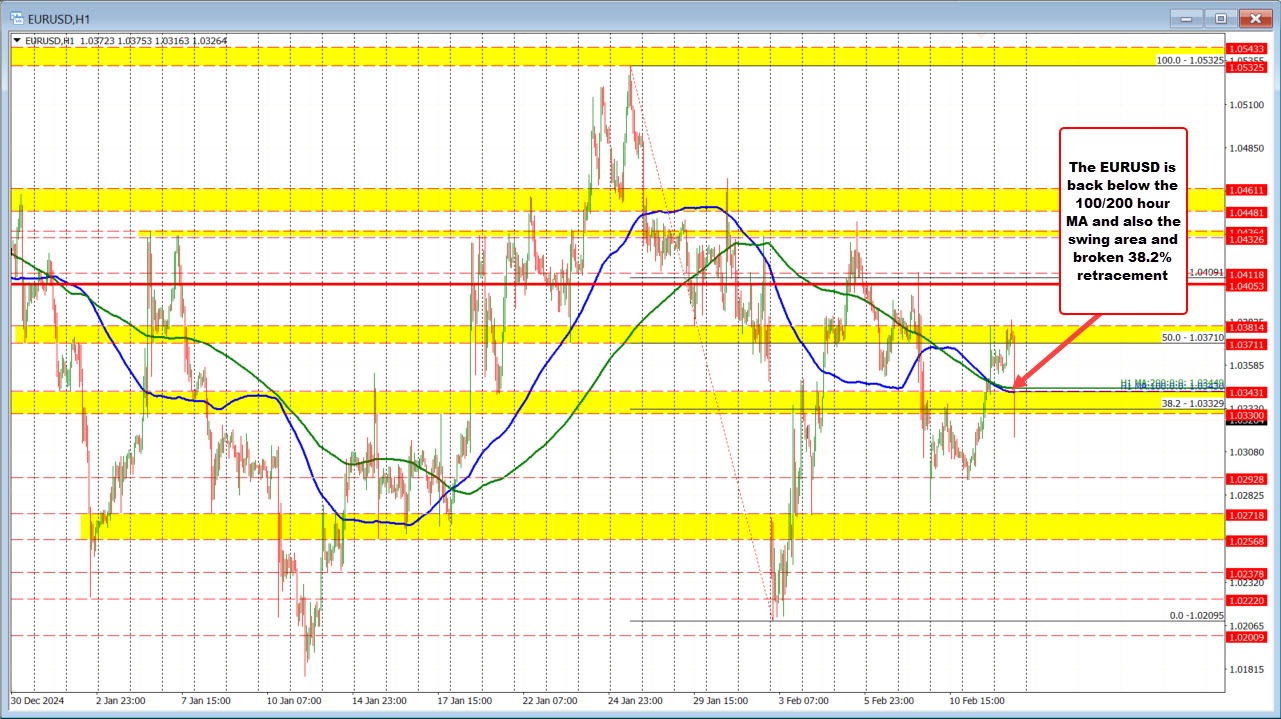This screenshot has width=1281, height=719.
Task: Click the annotation box describing the 100/200 hour MA
Action: 1122,220
